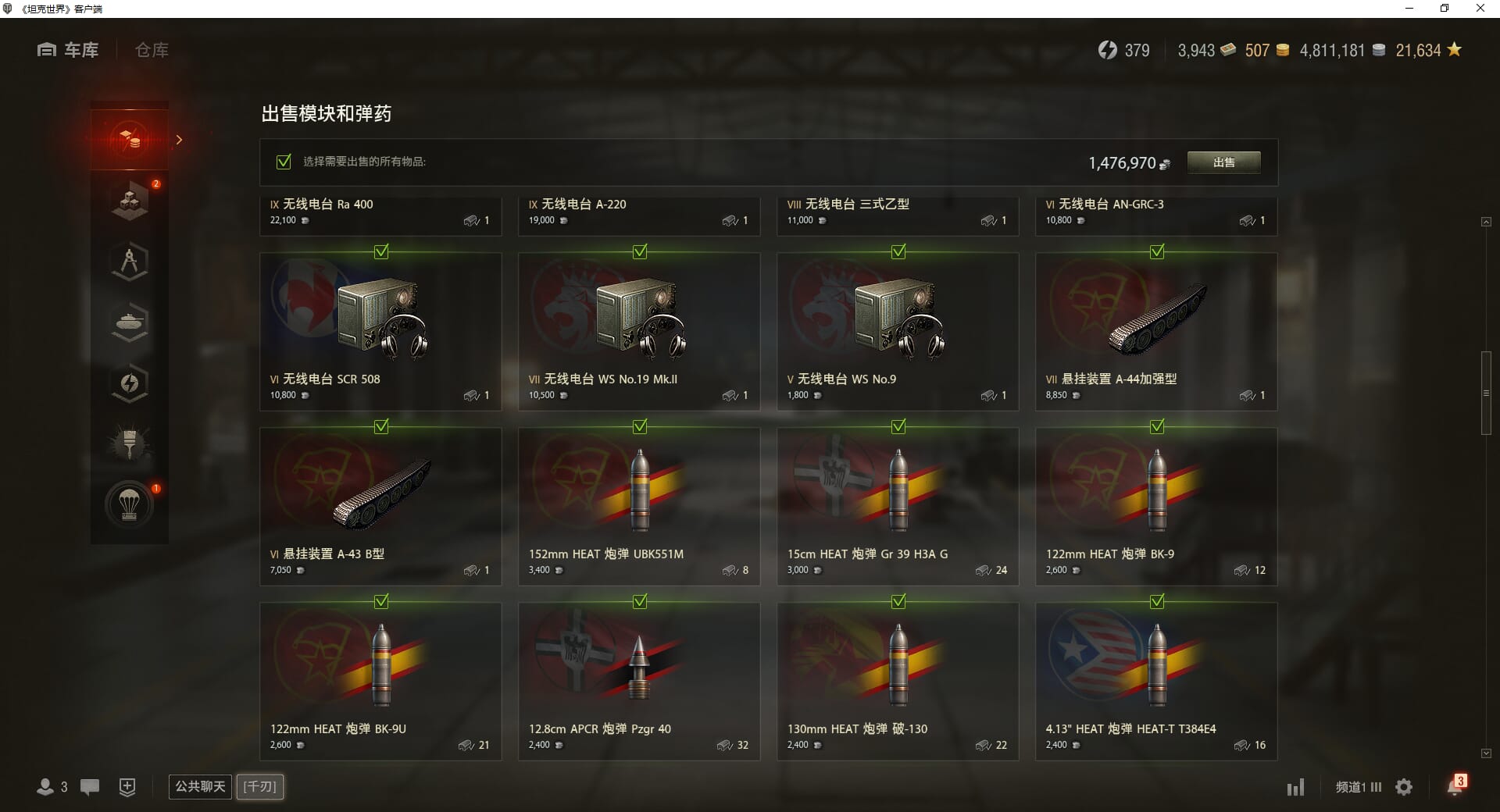Click the scroll-down arrow of item list
The width and height of the screenshot is (1500, 812).
(x=1486, y=753)
